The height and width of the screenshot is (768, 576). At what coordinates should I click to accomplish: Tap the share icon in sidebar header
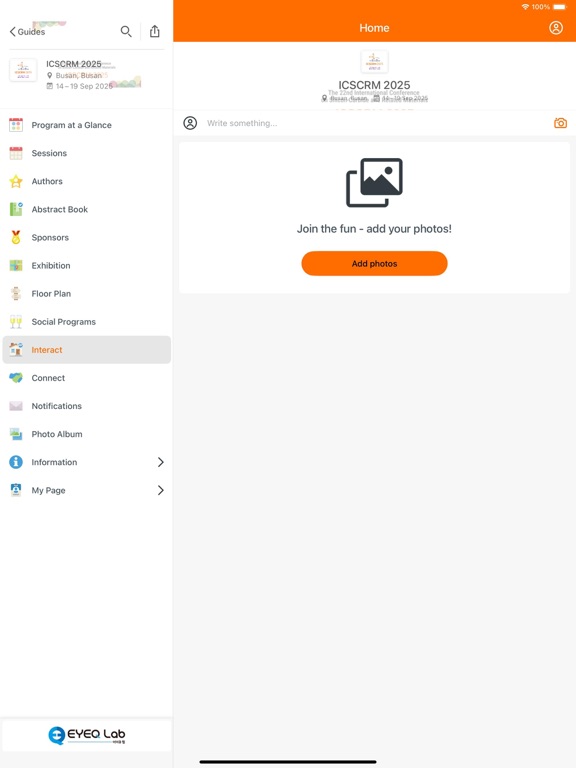point(155,31)
